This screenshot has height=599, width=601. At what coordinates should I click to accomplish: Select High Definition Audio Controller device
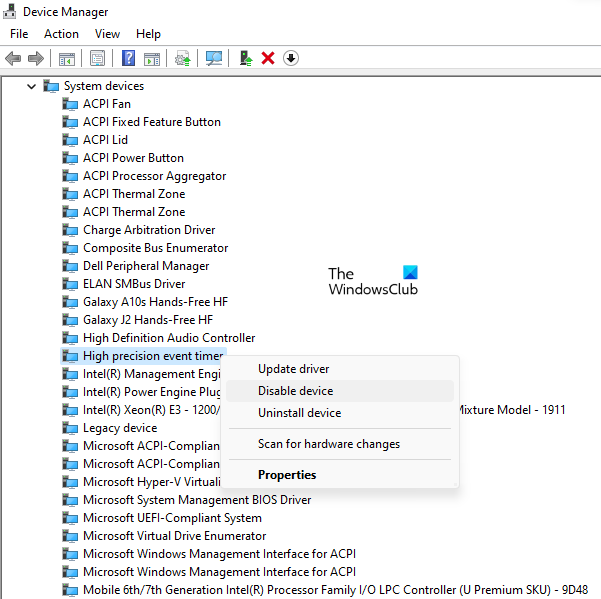click(169, 338)
